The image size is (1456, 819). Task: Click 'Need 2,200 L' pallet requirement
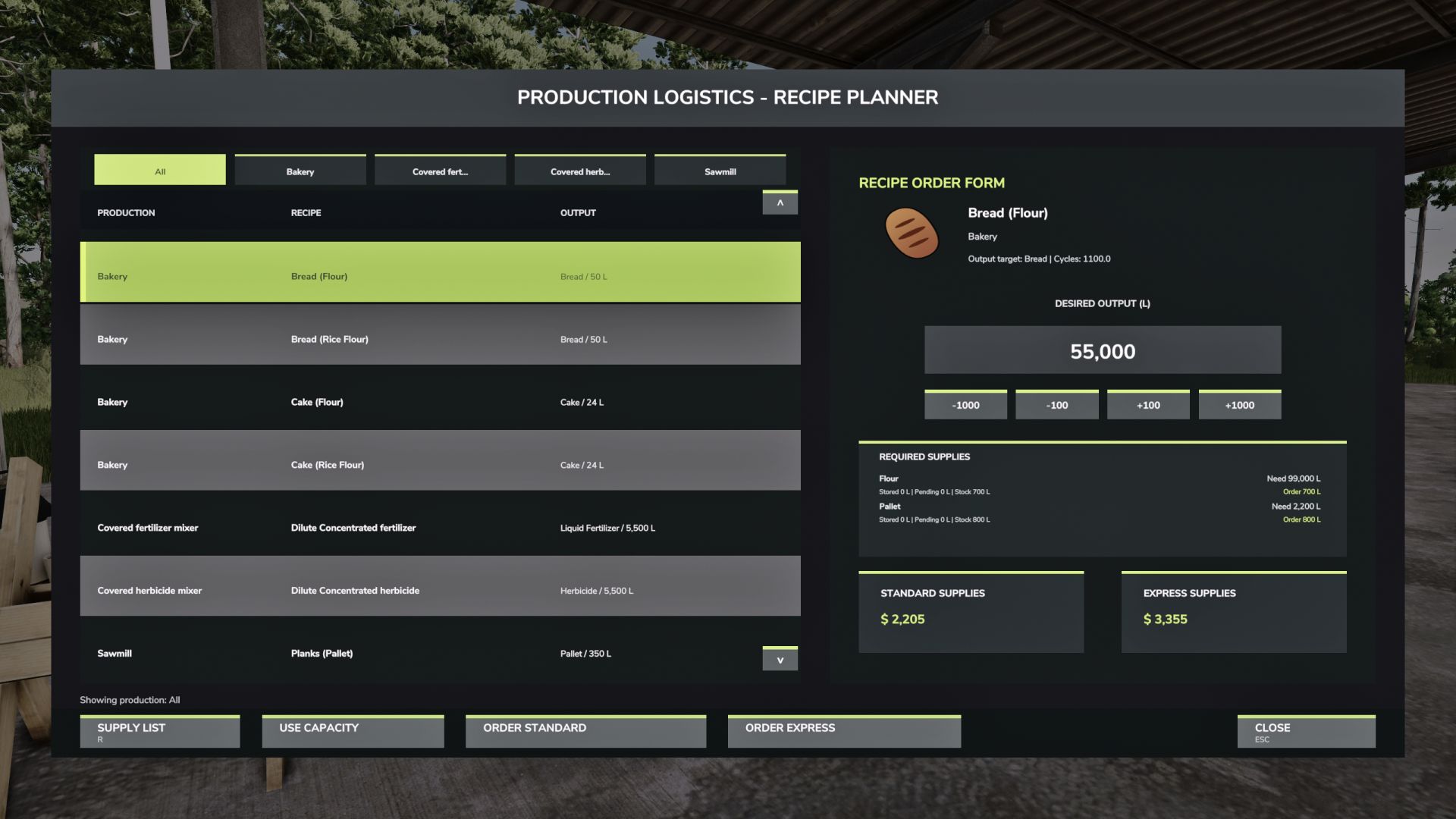[x=1295, y=507]
